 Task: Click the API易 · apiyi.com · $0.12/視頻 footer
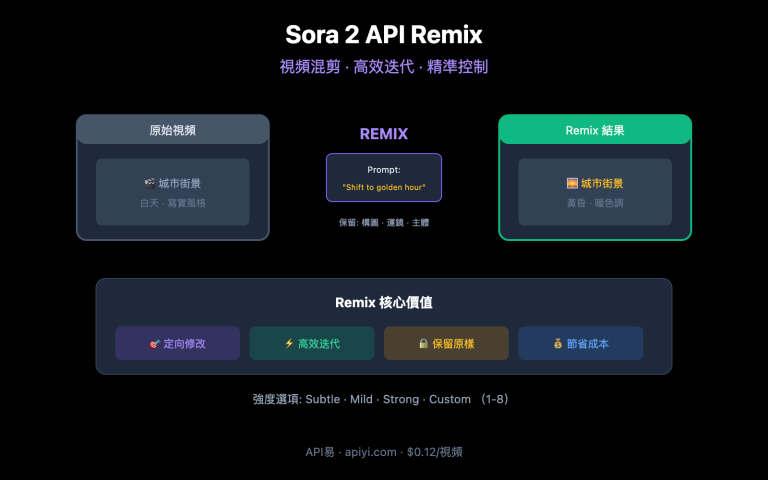coord(384,452)
